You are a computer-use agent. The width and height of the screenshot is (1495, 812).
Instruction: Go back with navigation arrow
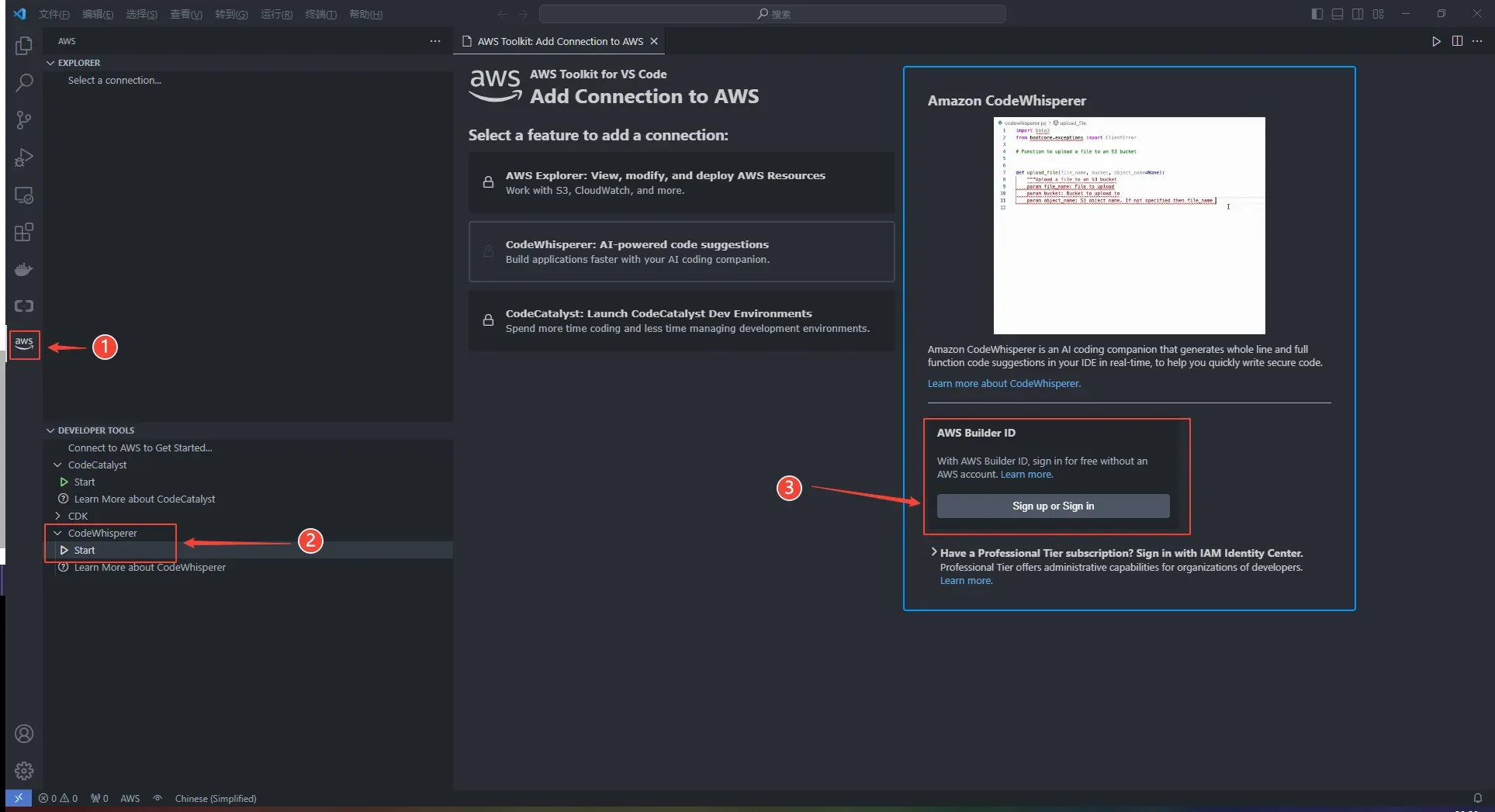503,14
